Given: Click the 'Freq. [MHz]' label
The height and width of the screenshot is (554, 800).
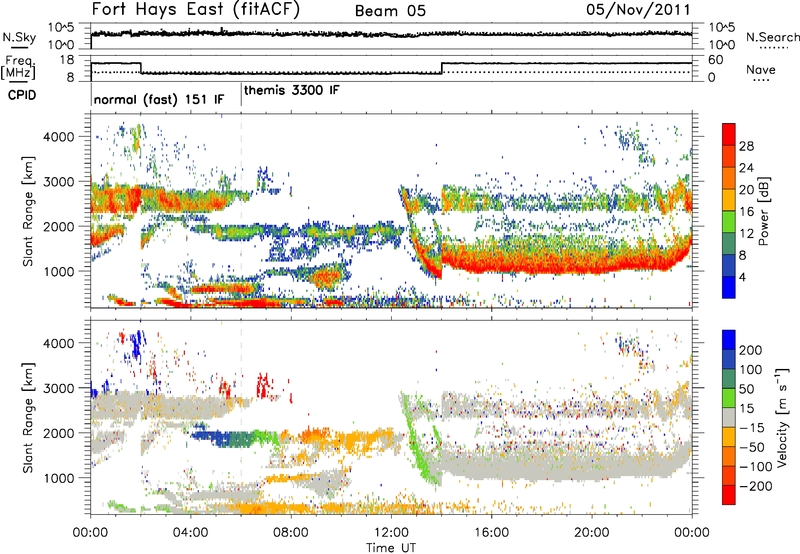Looking at the screenshot, I should pos(18,67).
